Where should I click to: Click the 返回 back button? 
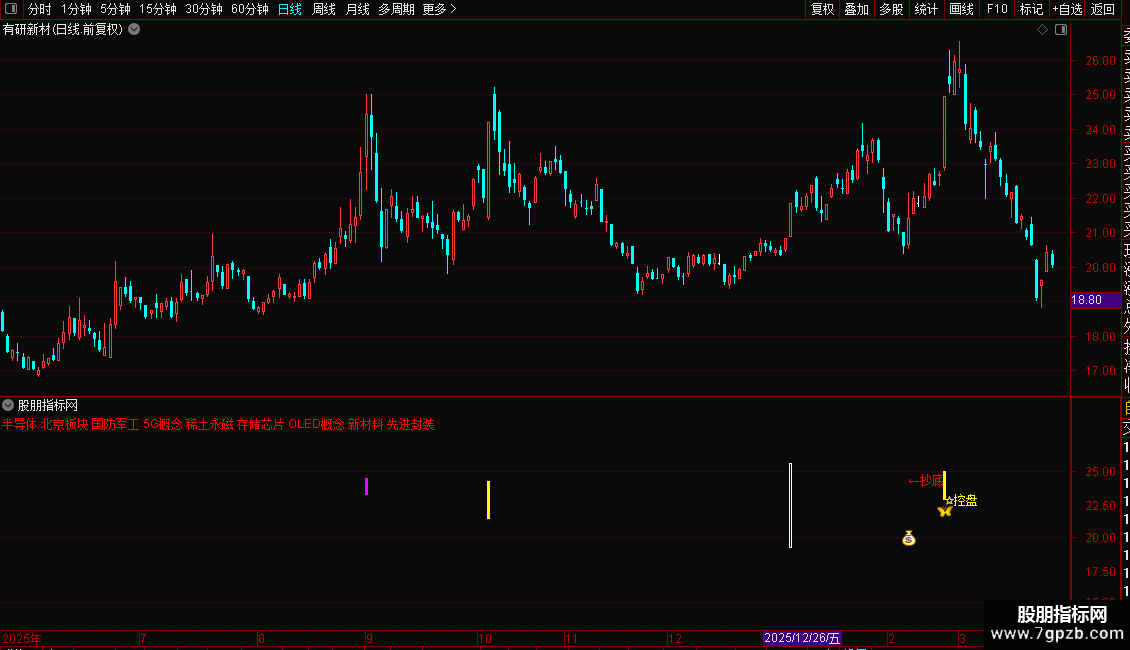coord(1103,9)
